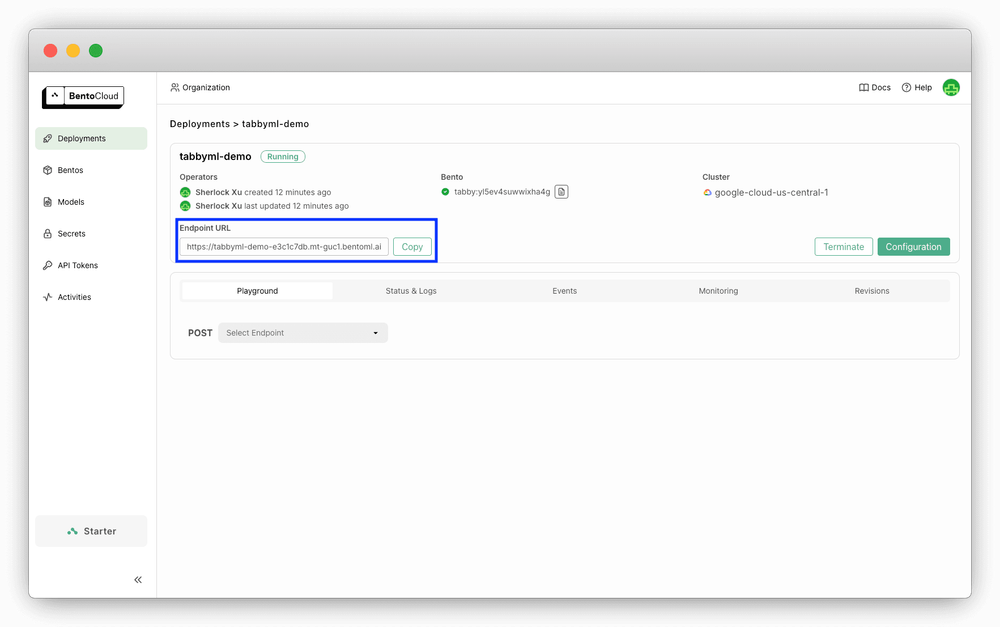Open Activities via the pulse icon
Image resolution: width=1000 pixels, height=627 pixels.
[47, 296]
